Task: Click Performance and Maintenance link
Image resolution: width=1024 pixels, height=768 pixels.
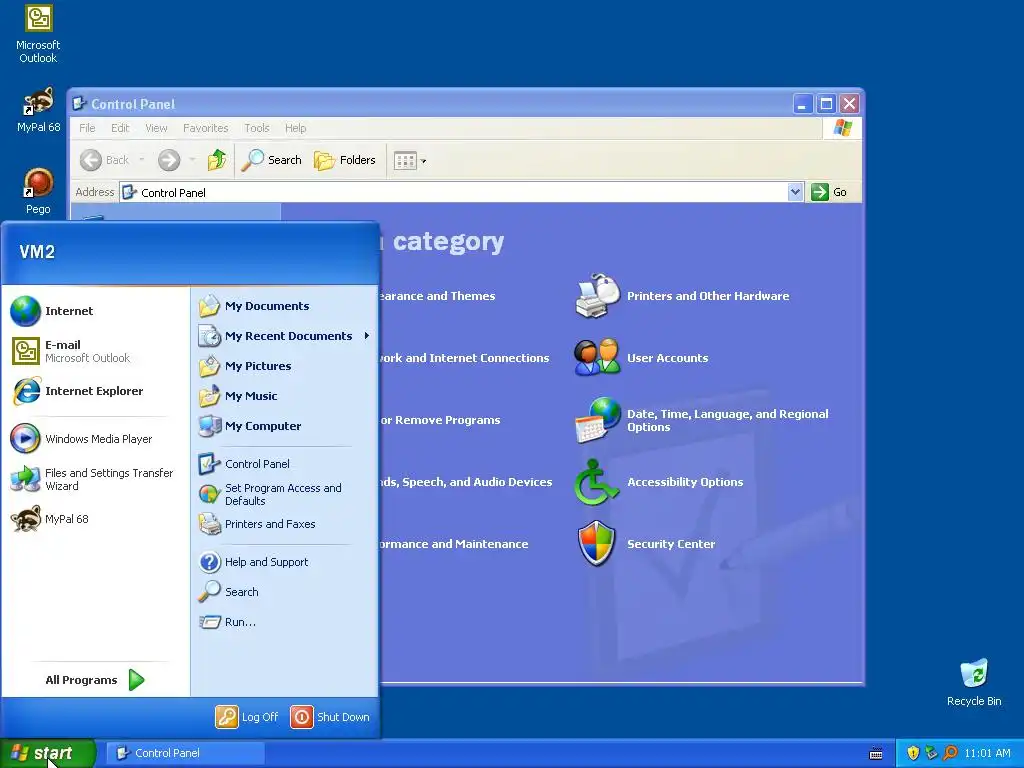Action: 455,544
